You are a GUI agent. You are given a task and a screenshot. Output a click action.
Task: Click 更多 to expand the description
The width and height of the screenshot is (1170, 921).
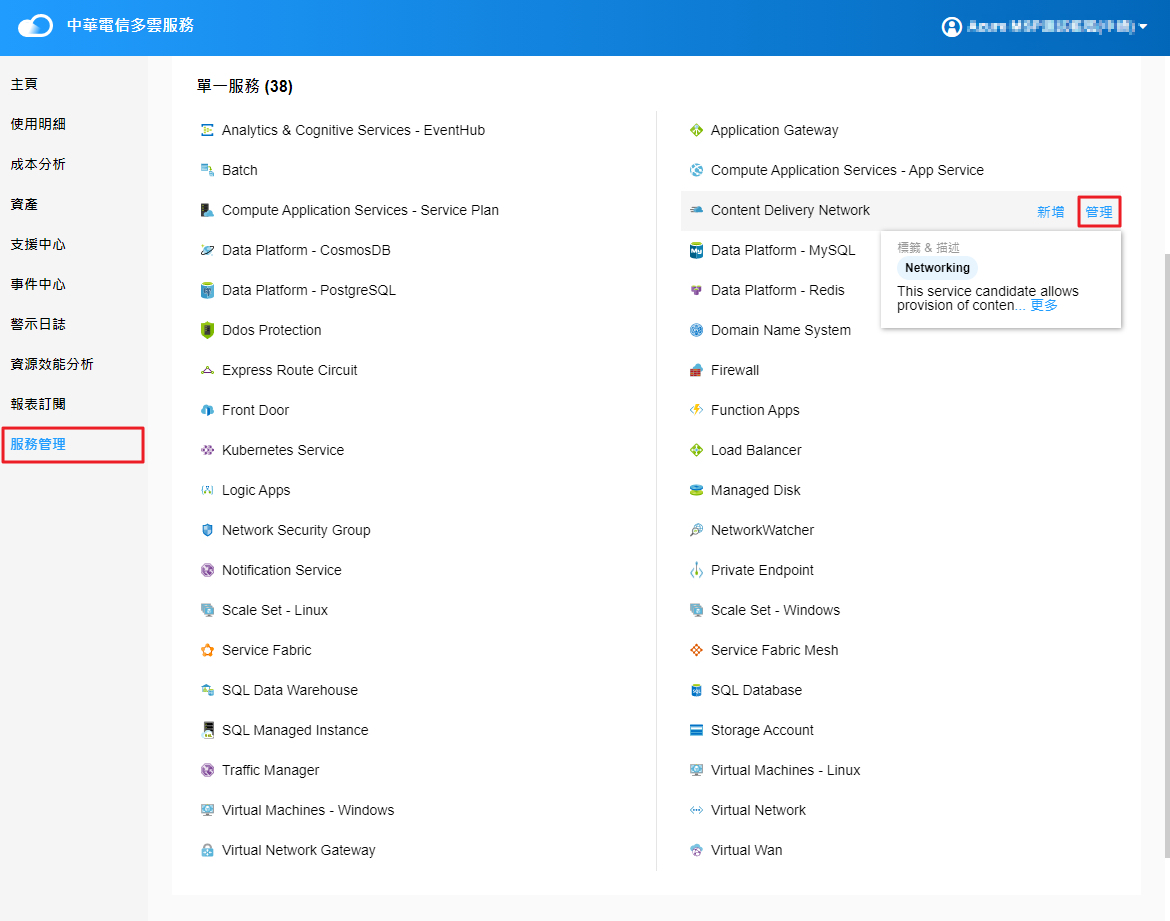[x=1044, y=305]
